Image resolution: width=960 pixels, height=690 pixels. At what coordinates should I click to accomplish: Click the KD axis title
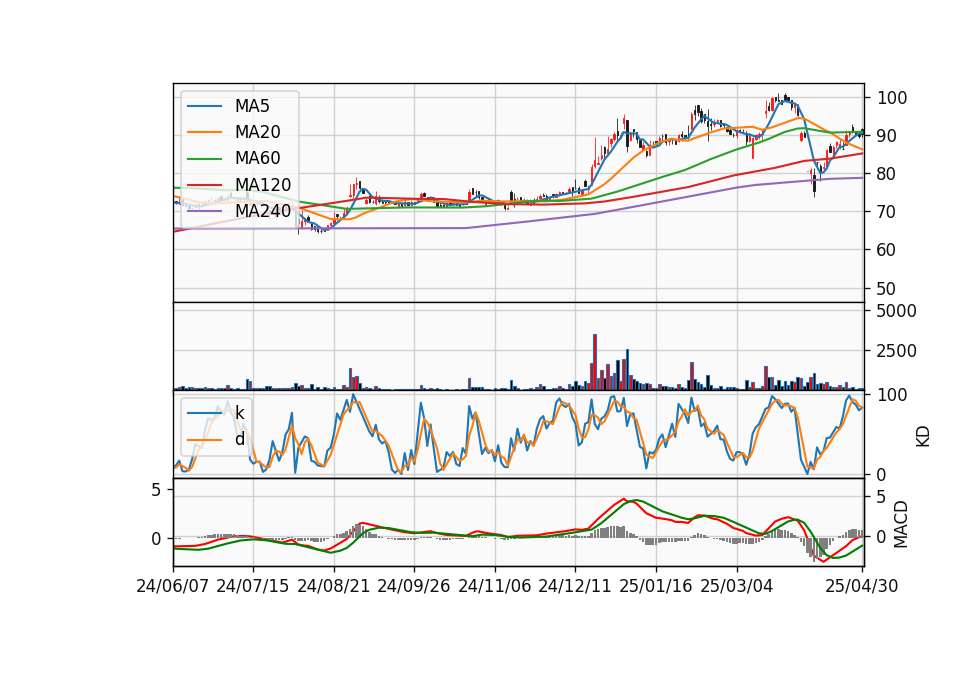point(923,436)
